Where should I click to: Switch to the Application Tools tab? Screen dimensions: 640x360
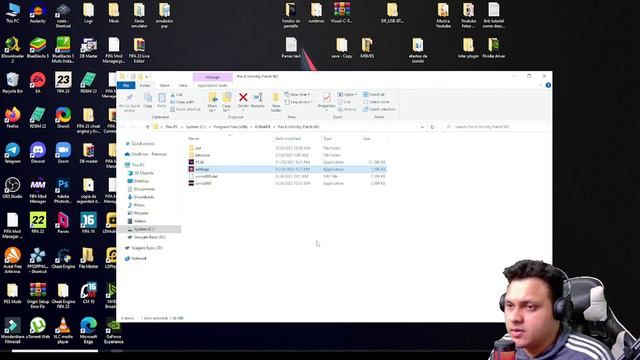coord(212,85)
